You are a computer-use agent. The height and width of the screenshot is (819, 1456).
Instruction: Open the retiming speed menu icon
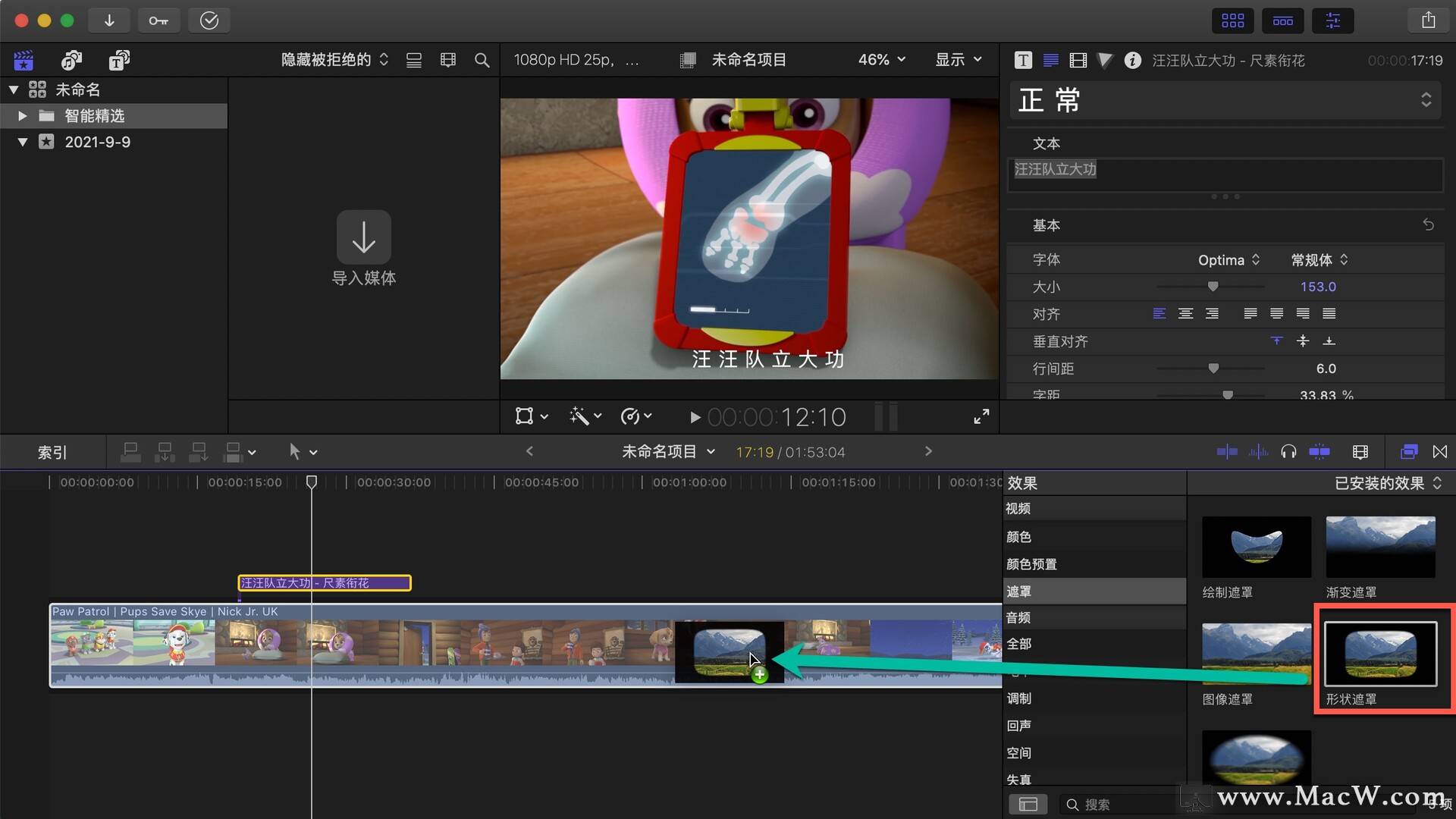[635, 416]
